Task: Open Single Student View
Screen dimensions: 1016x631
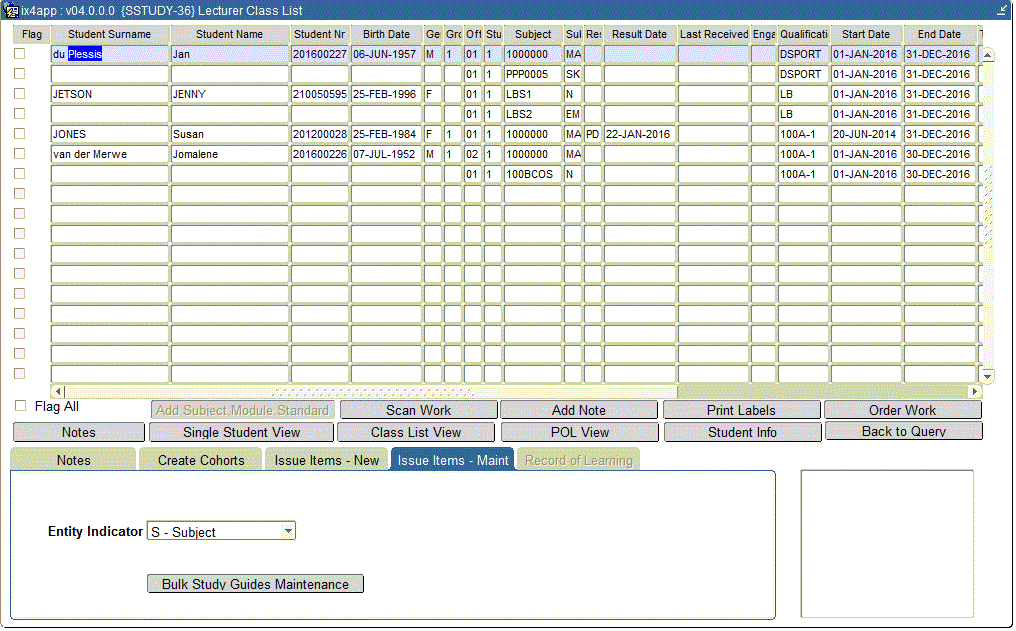Action: point(242,432)
